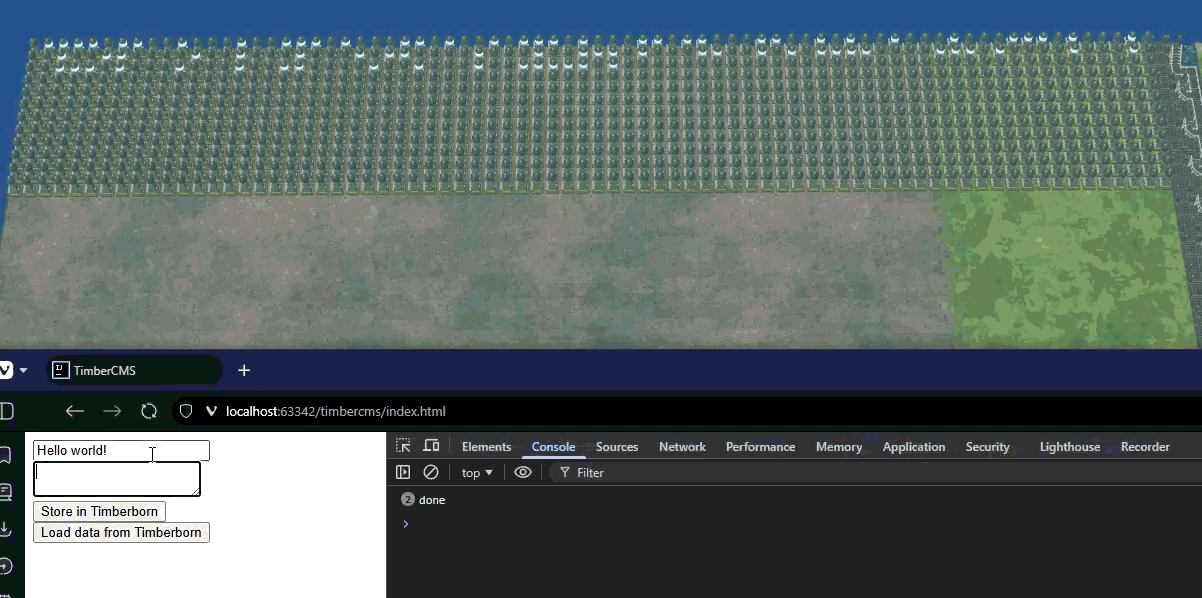Show the console sidebar panel icon

click(403, 472)
